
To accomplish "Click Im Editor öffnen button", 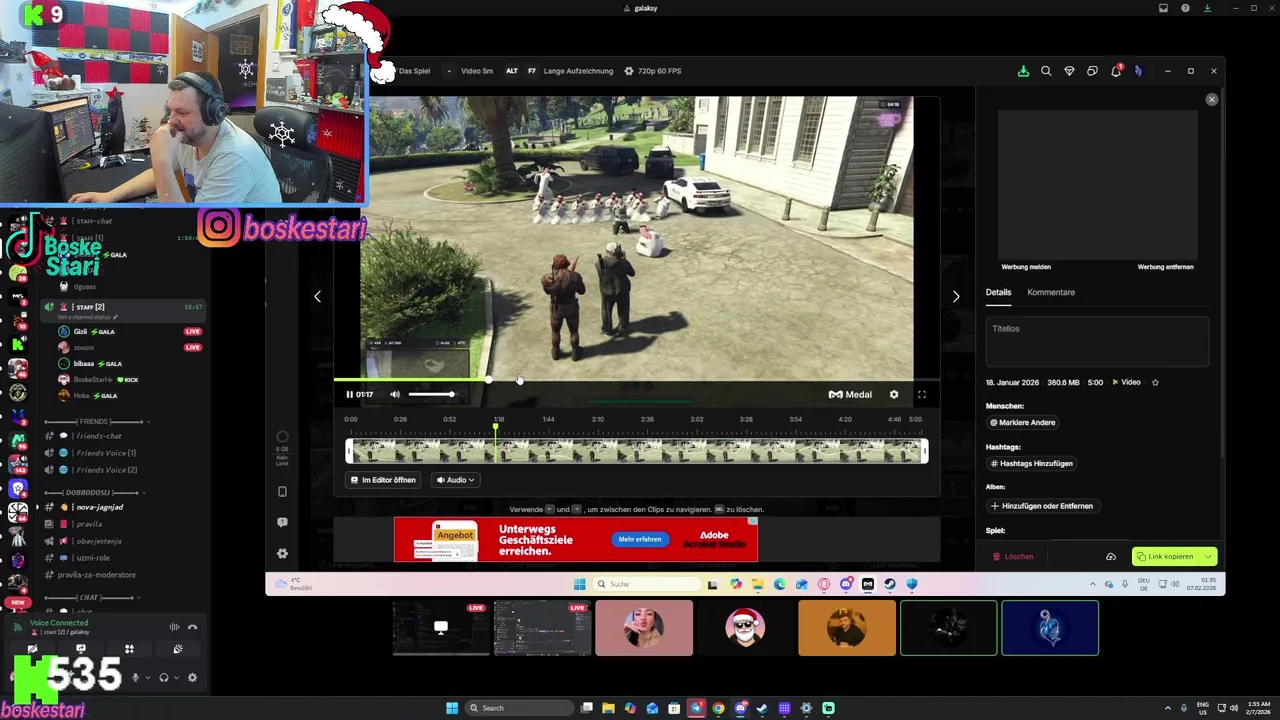I will point(384,480).
